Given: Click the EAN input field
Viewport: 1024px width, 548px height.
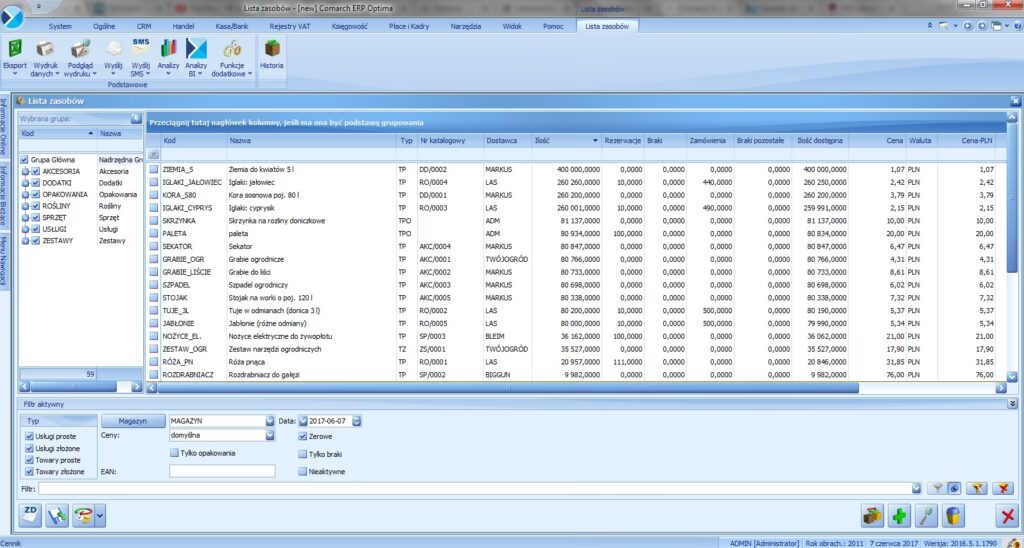Looking at the screenshot, I should point(222,471).
